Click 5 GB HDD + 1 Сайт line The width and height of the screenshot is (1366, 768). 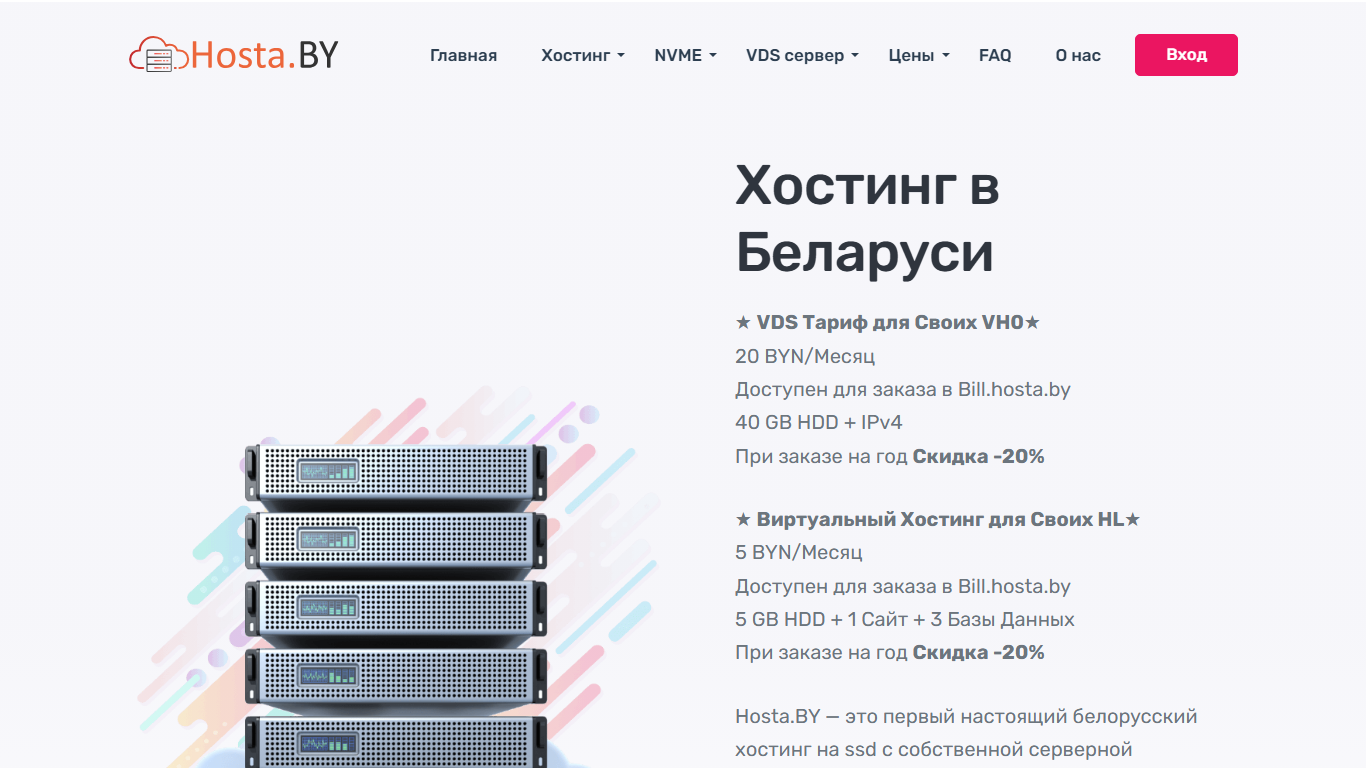[905, 619]
